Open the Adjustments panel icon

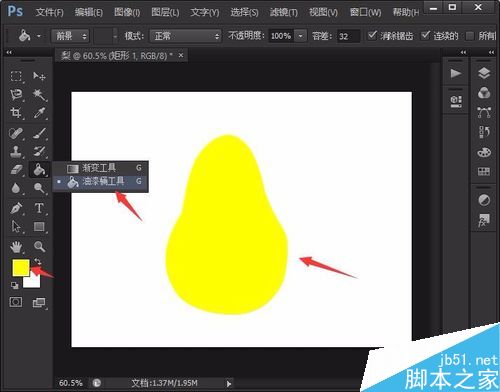(484, 200)
